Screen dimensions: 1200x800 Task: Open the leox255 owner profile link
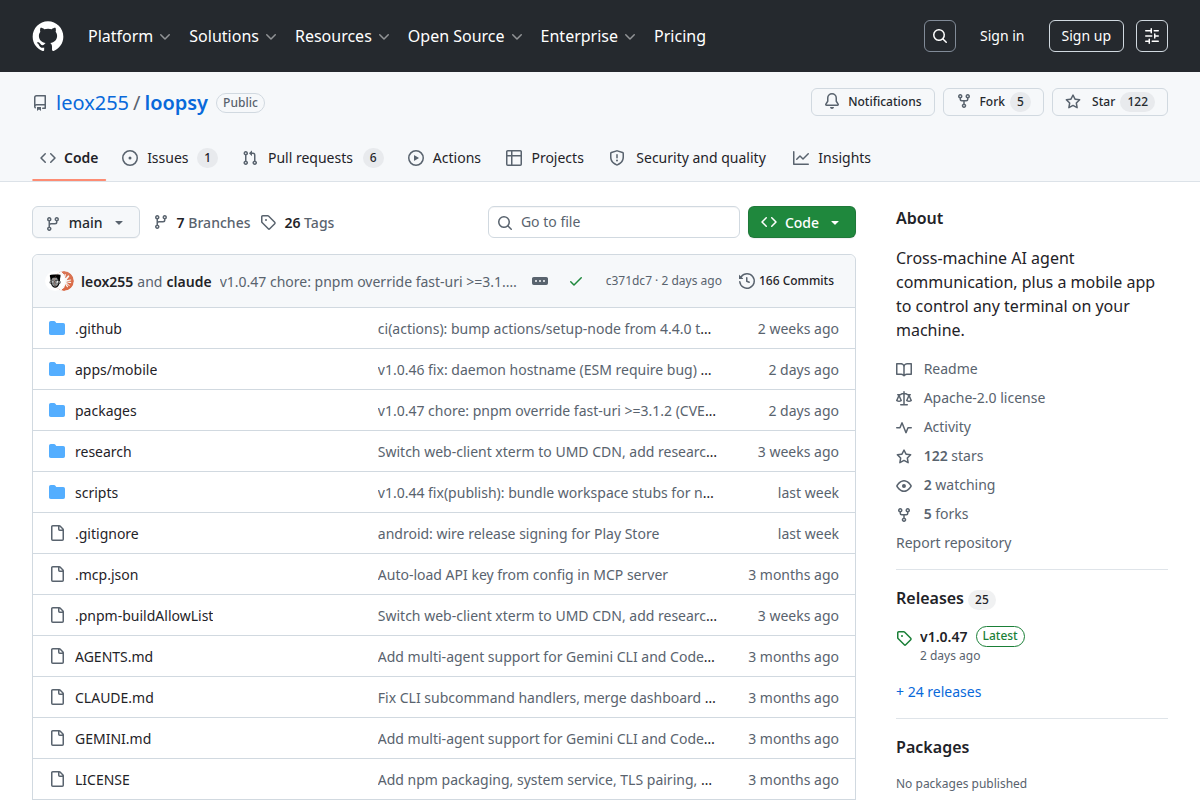92,103
